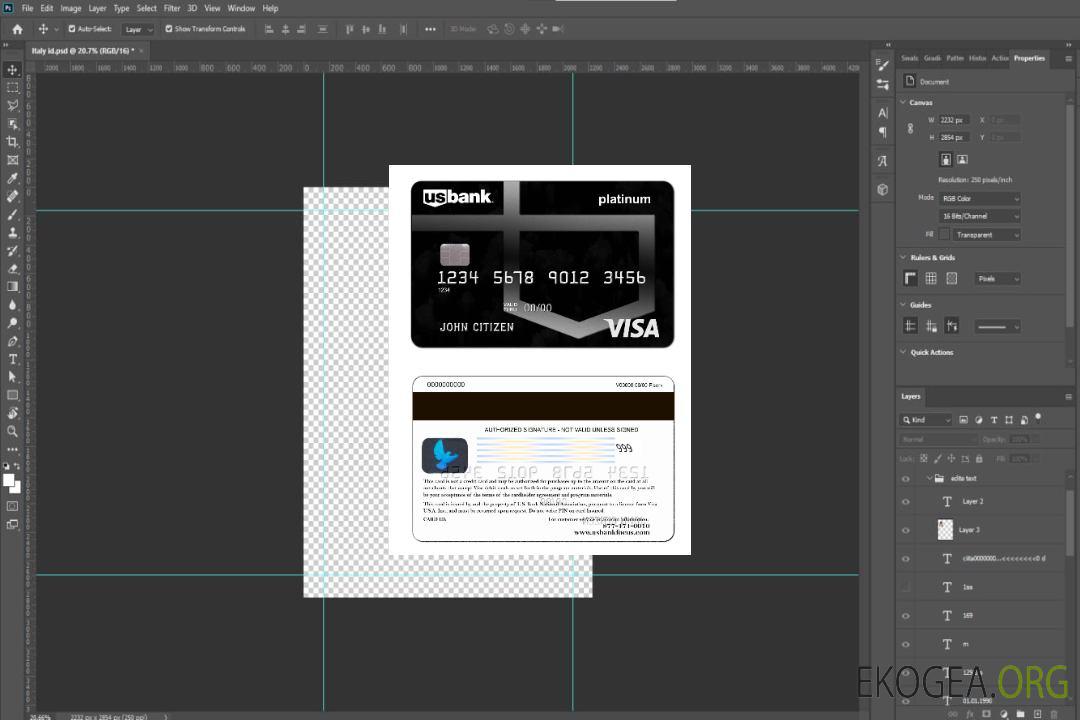This screenshot has width=1080, height=720.
Task: Show the hidden '1ss' text layer
Action: pyautogui.click(x=906, y=588)
